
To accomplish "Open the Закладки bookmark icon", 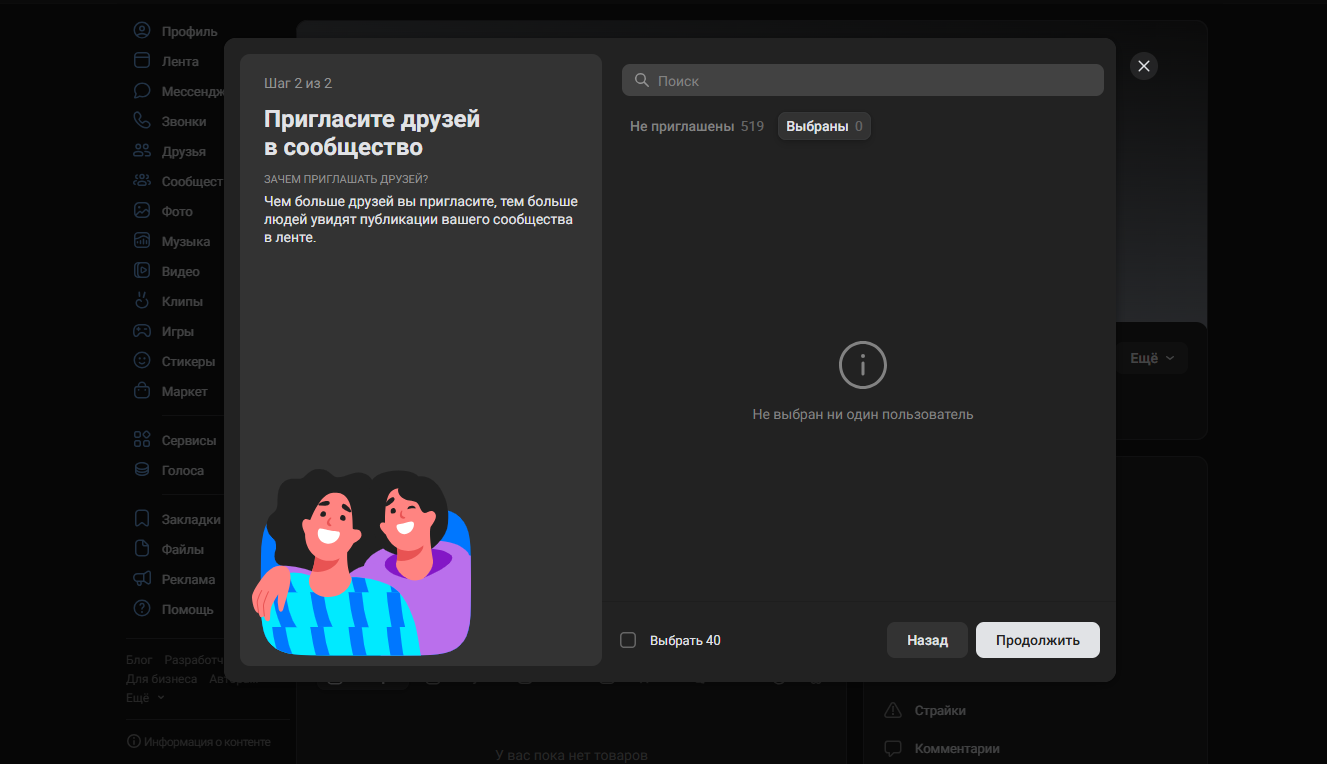I will click(142, 519).
